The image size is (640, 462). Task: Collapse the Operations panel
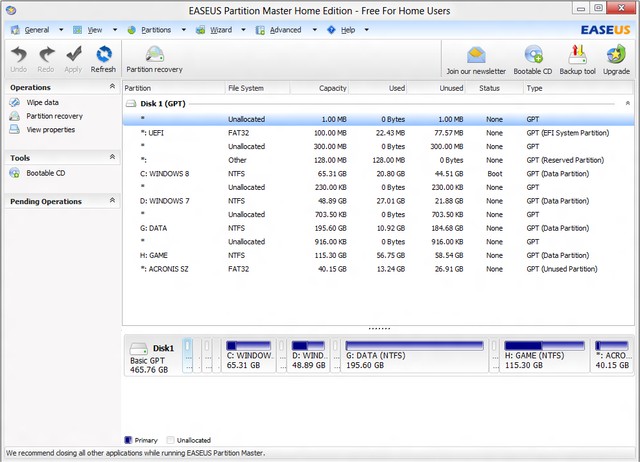click(x=112, y=87)
